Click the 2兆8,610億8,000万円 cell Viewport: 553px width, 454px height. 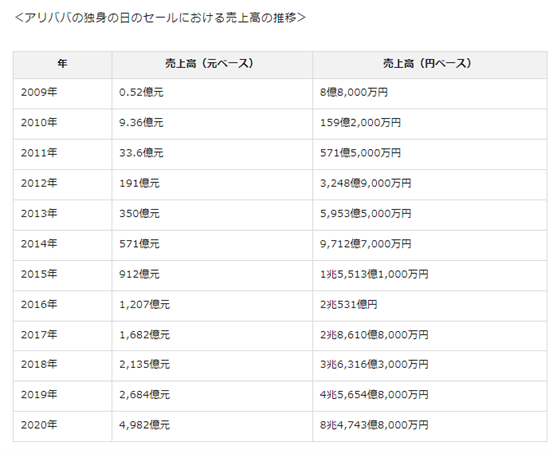[x=430, y=336]
